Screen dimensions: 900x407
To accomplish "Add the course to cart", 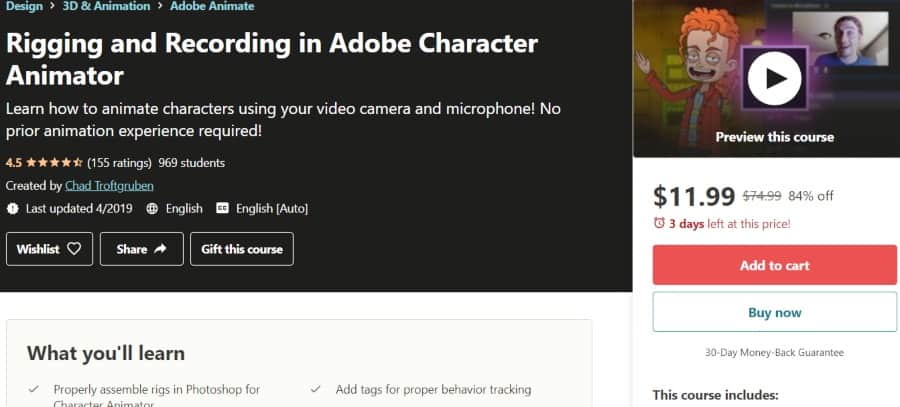I will tap(774, 265).
